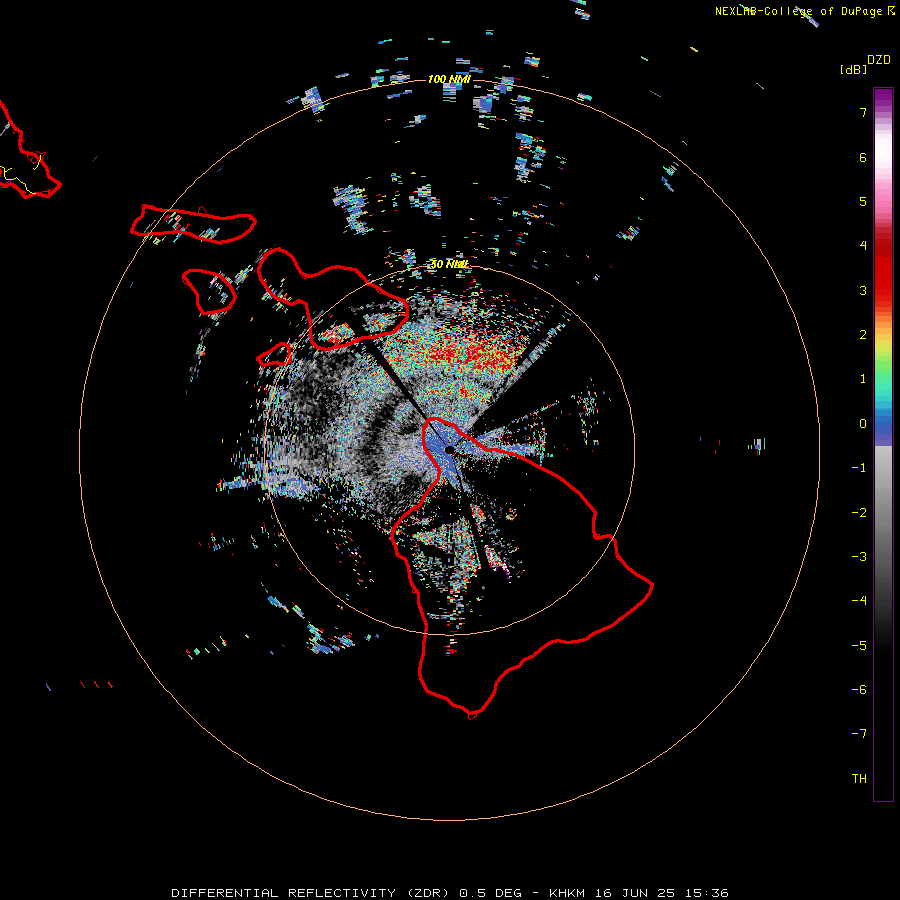Click the 7 value on color scale
This screenshot has width=900, height=900.
(863, 112)
